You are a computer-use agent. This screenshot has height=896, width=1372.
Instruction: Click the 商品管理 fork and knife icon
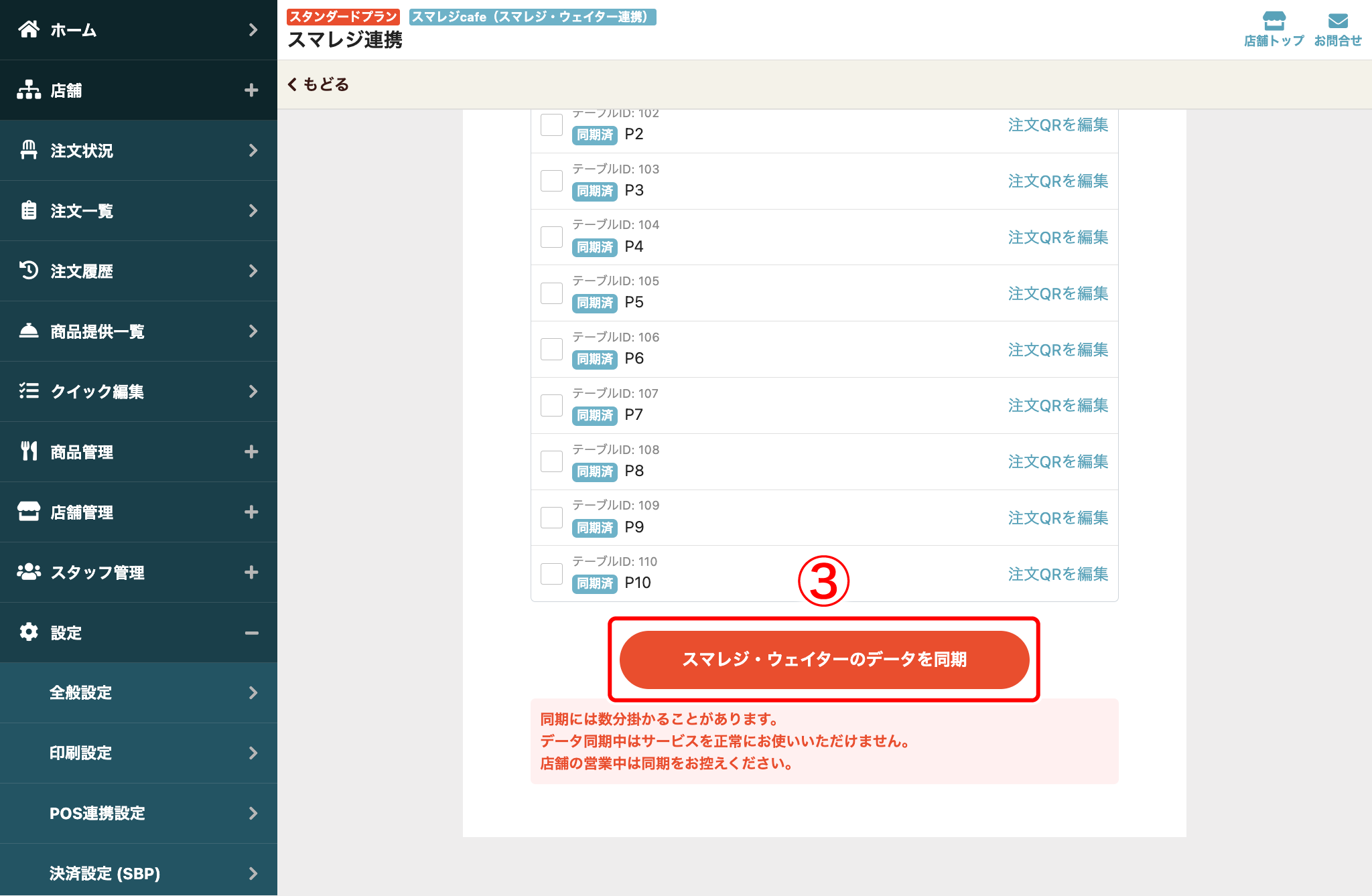click(29, 451)
